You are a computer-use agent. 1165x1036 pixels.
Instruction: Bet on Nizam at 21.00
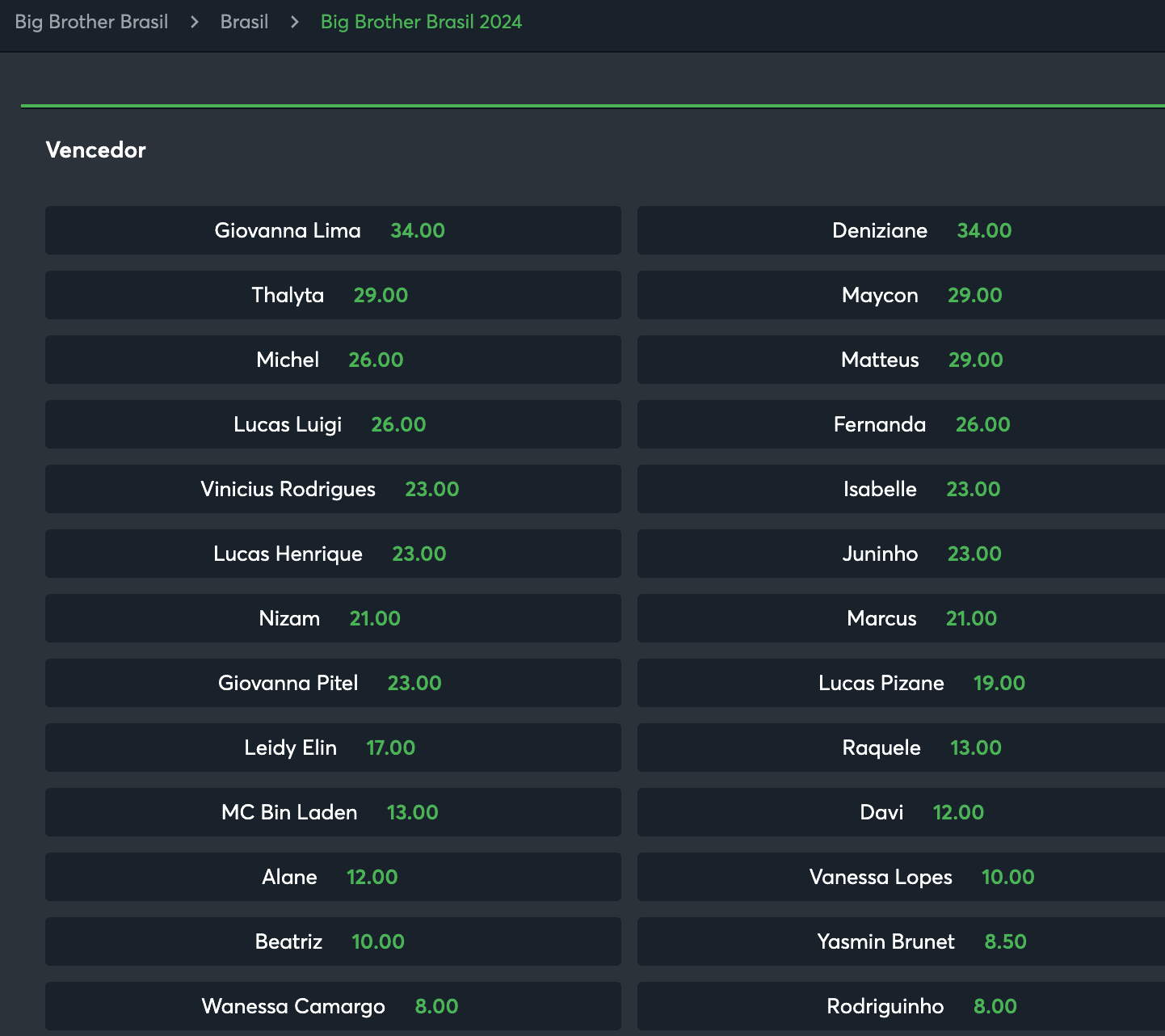333,618
